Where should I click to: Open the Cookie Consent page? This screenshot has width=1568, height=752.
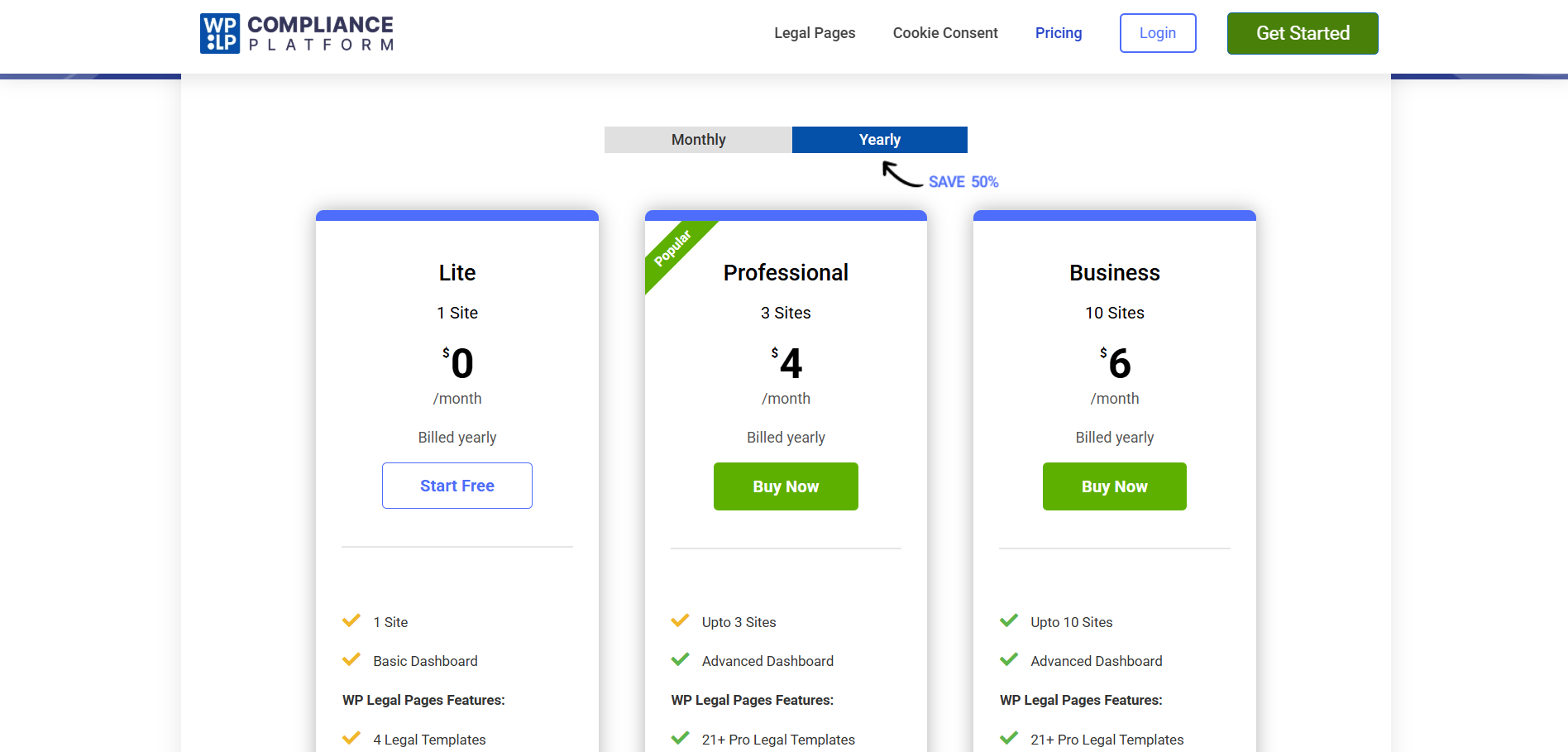point(944,33)
